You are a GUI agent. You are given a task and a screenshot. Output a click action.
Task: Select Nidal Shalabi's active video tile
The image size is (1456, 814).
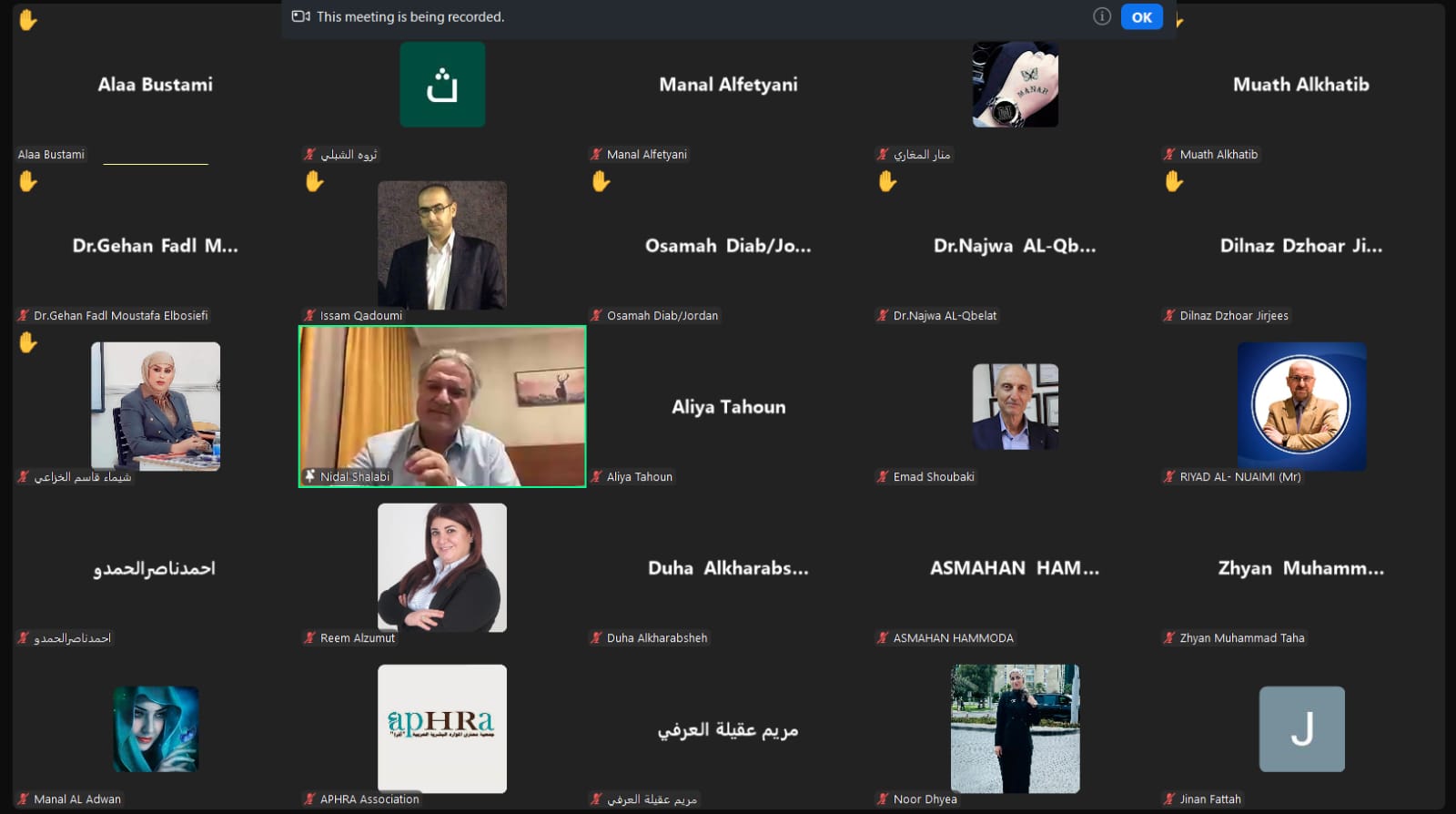click(442, 406)
